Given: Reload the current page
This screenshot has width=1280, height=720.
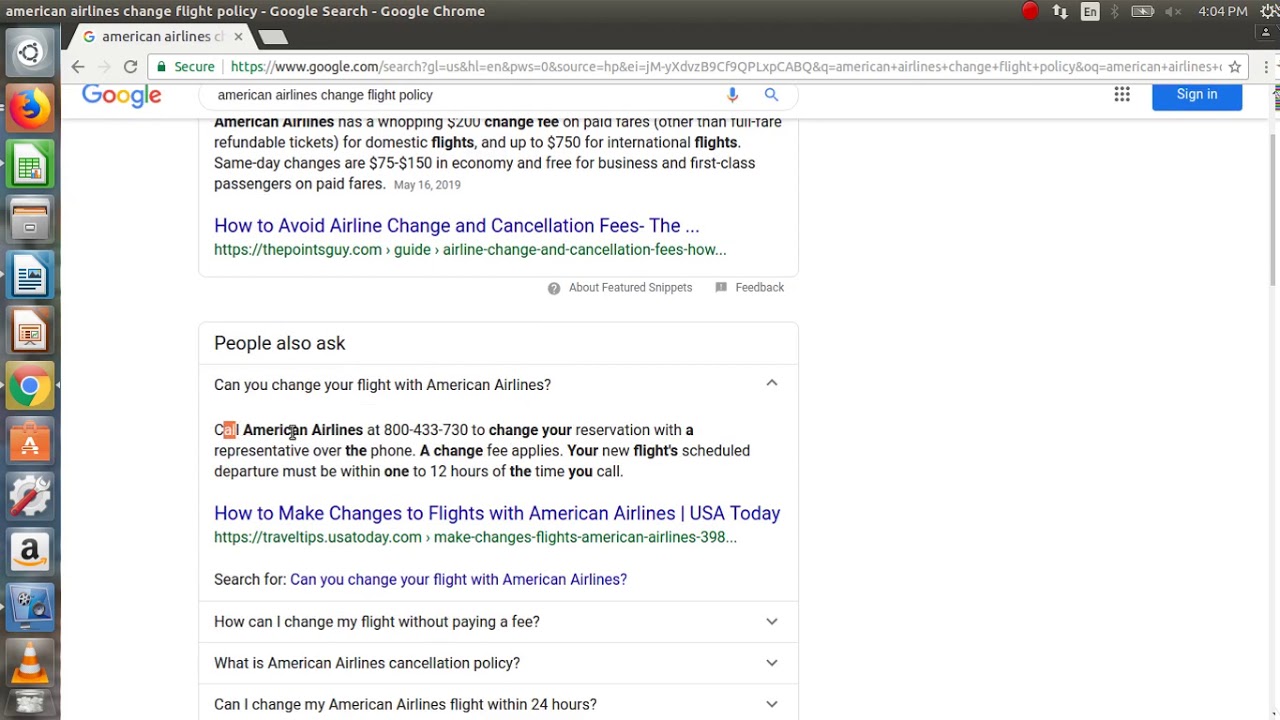Looking at the screenshot, I should click(x=130, y=67).
